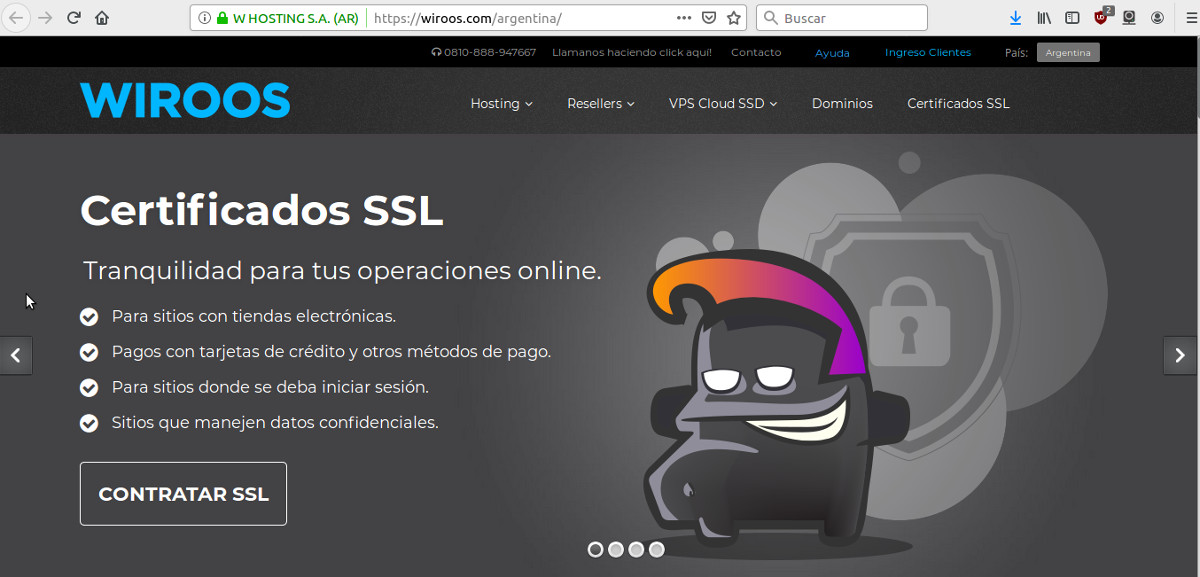Screen dimensions: 1200x577
Task: Go to the Firefox home page icon
Action: point(102,18)
